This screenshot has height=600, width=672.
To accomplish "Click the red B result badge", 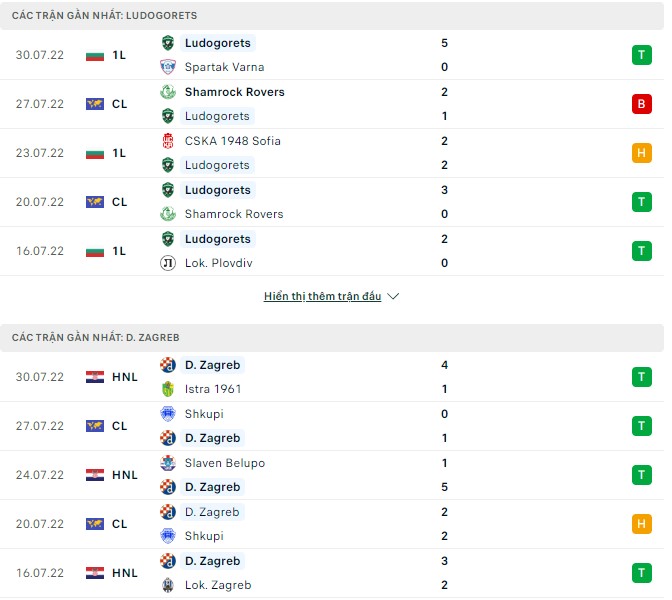I will [641, 104].
